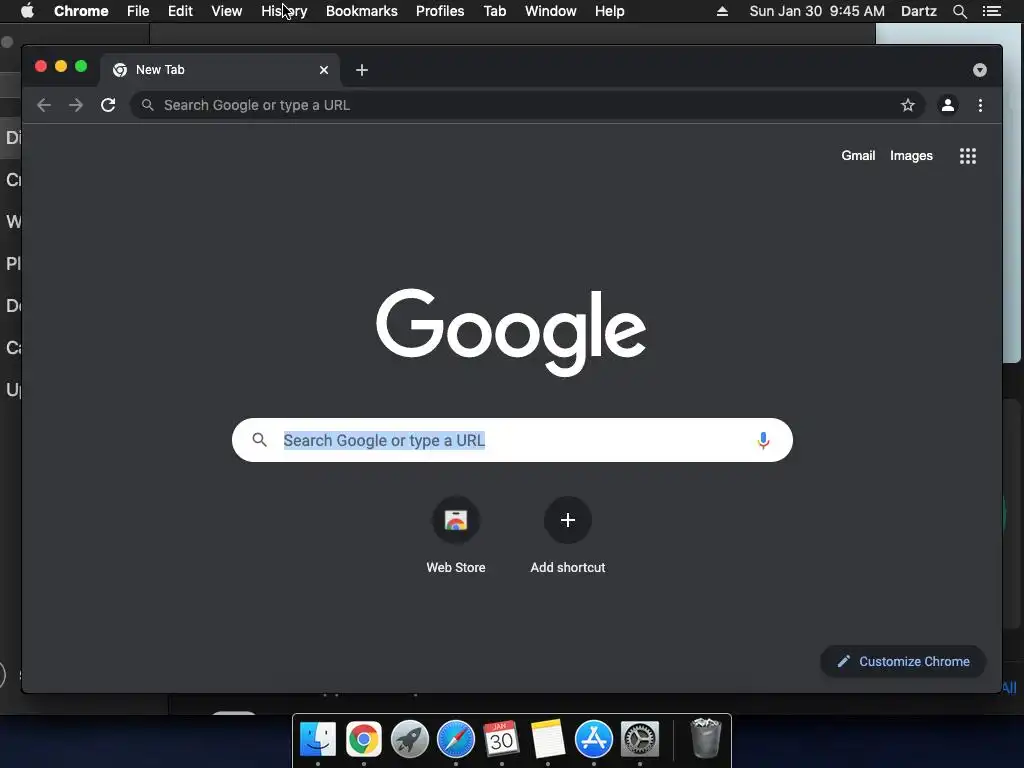Image resolution: width=1024 pixels, height=768 pixels.
Task: Open the Edit menu
Action: tap(180, 11)
